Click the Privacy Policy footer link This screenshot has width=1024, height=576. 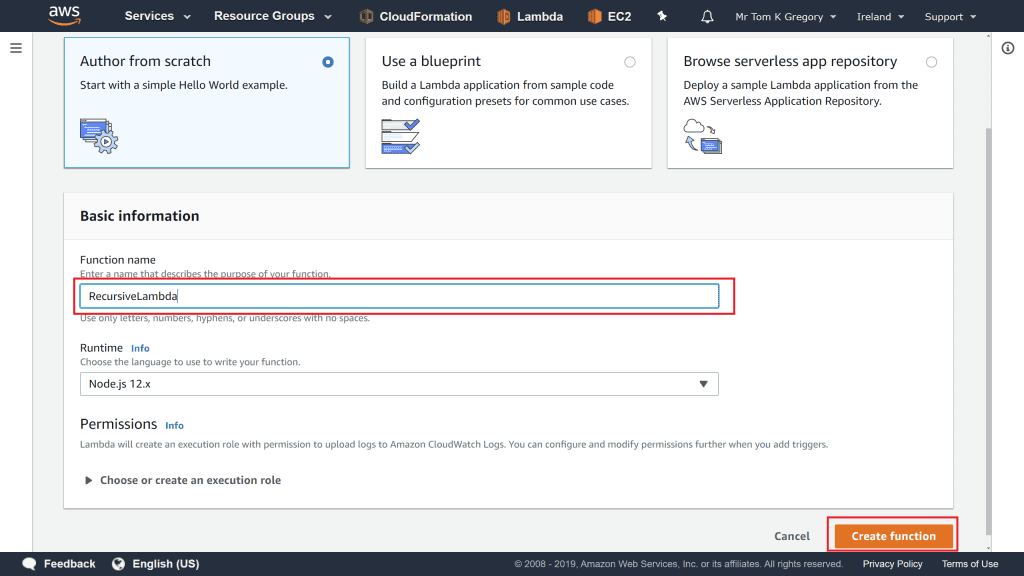click(x=892, y=564)
